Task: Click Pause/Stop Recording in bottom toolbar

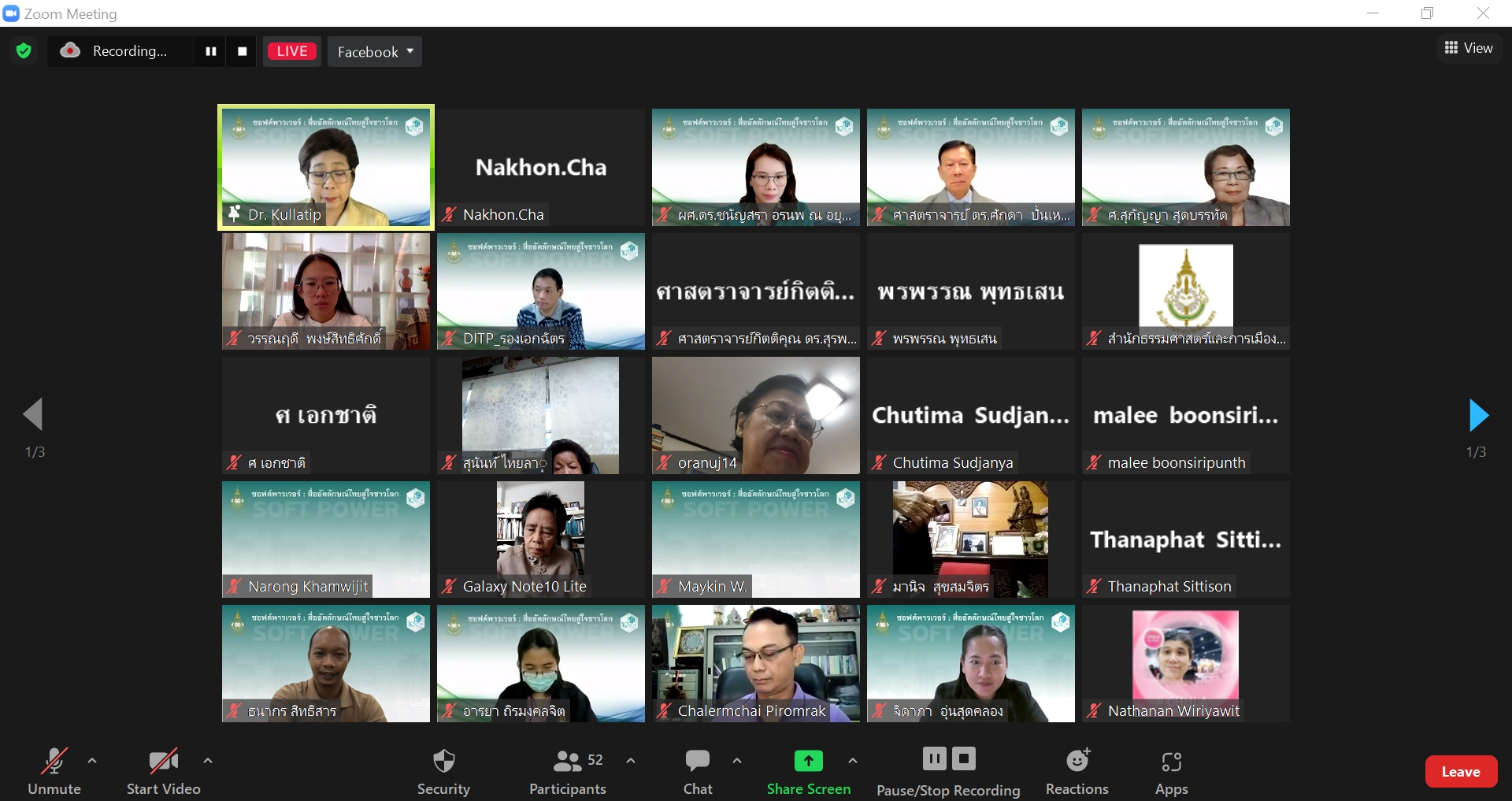Action: 948,771
